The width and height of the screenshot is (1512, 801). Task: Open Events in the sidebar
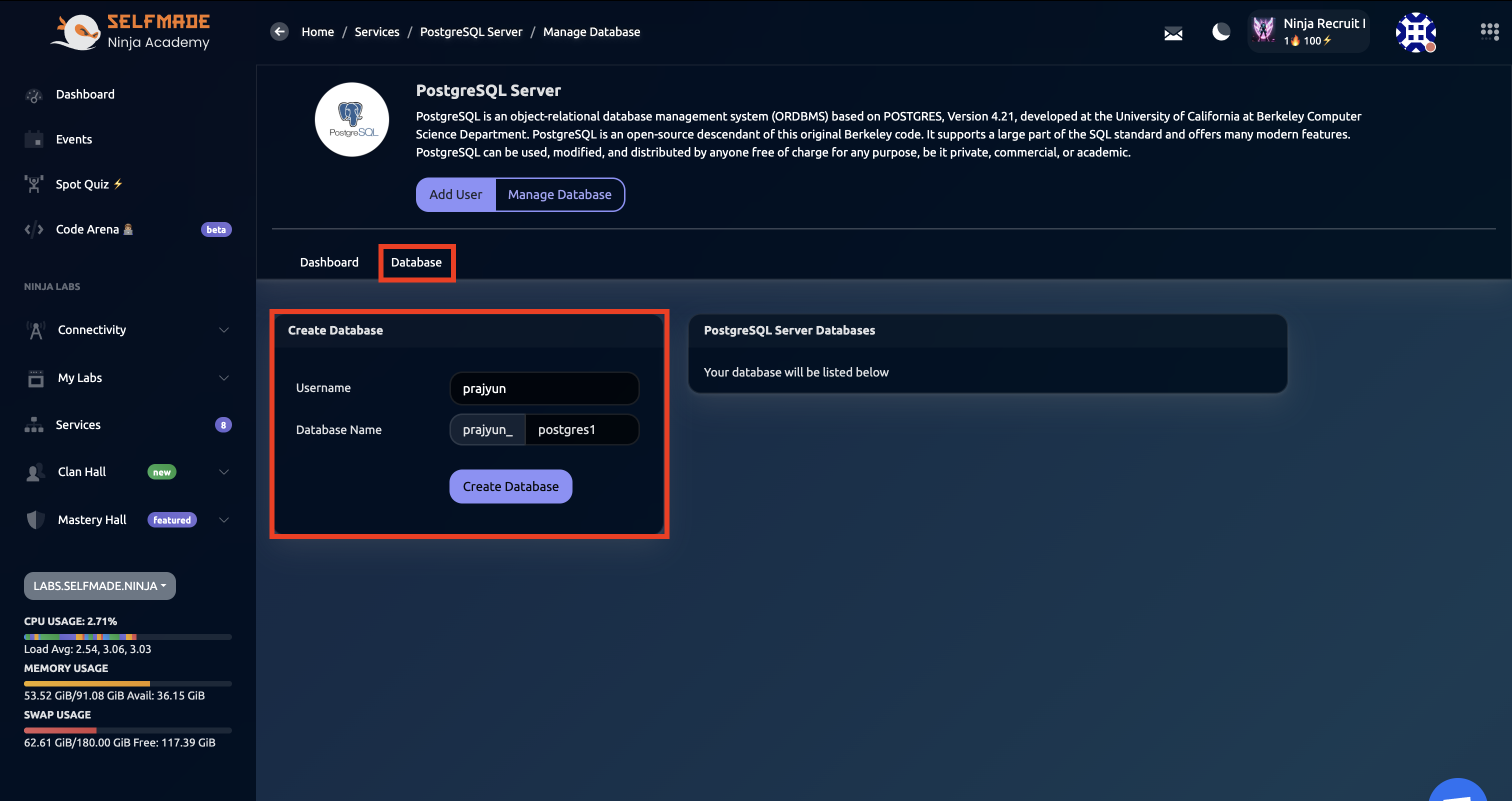click(74, 139)
